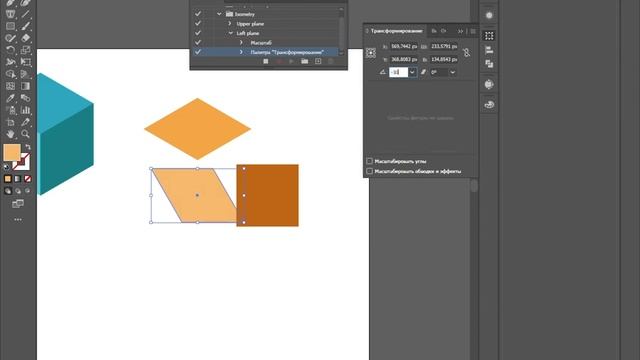Select the Eyedropper tool
Viewport: 640px width, 360px height.
point(11,98)
